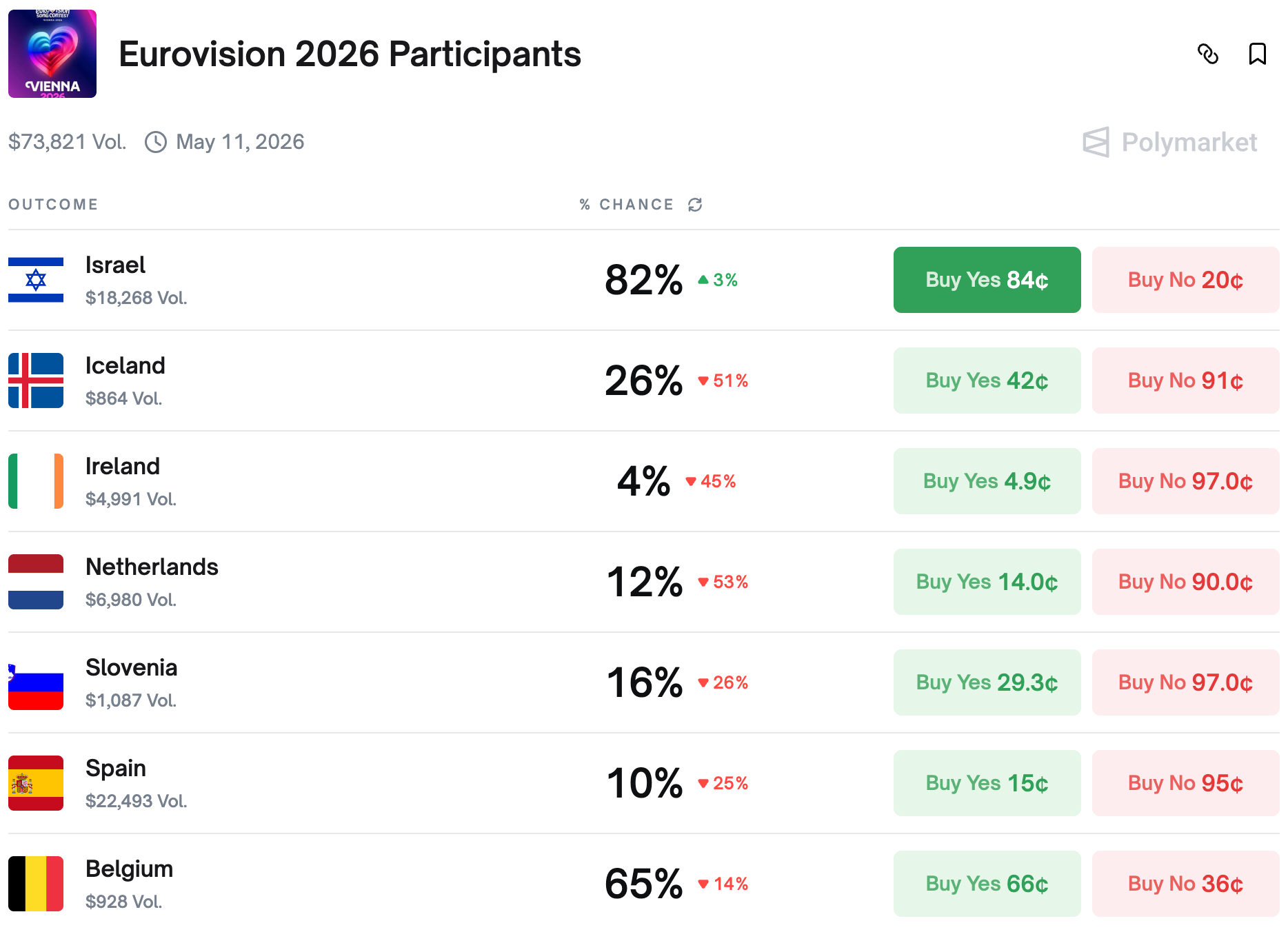
Task: Buy No for Israel at 20¢
Action: pos(1185,280)
